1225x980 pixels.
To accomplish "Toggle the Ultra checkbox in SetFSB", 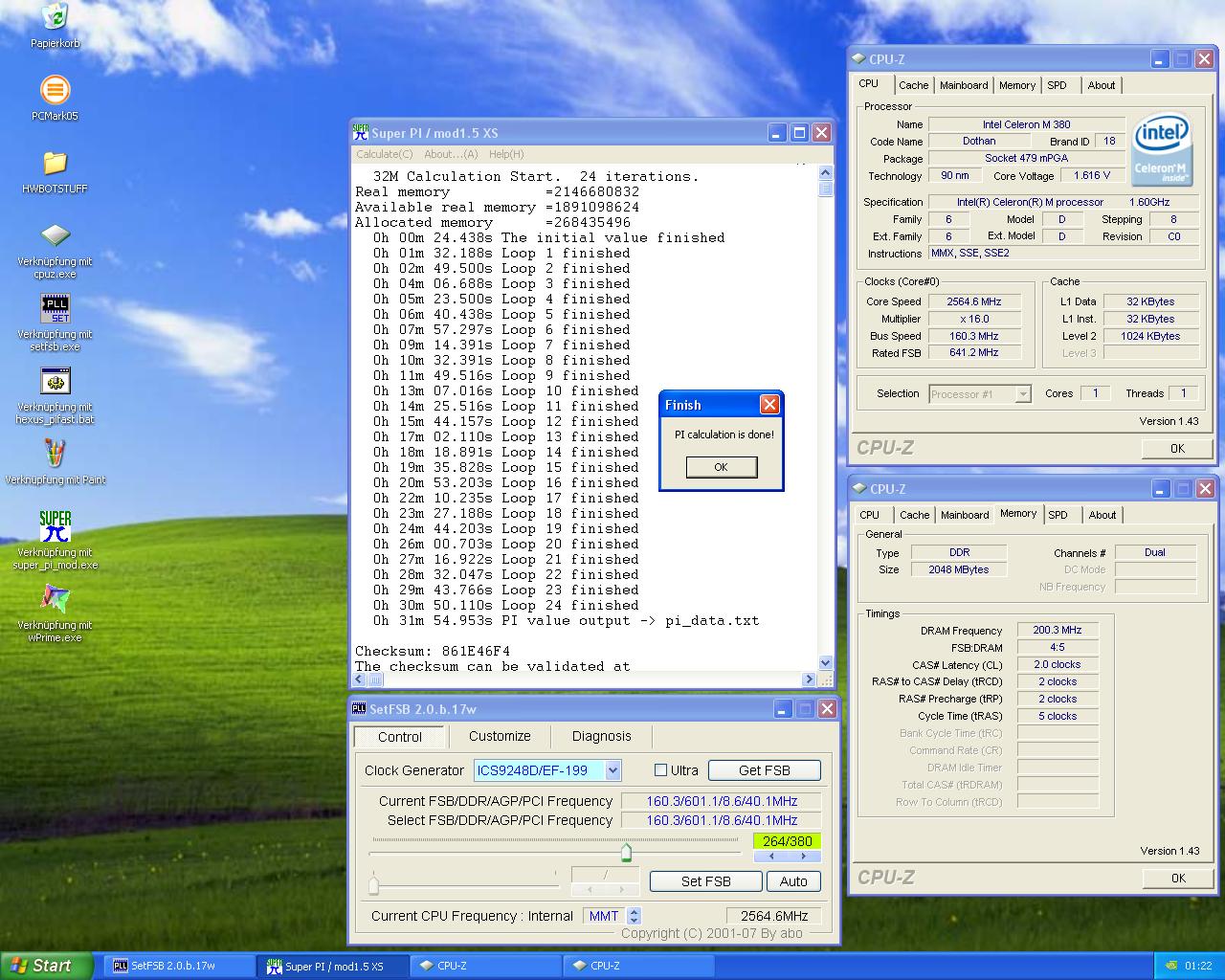I will (660, 770).
